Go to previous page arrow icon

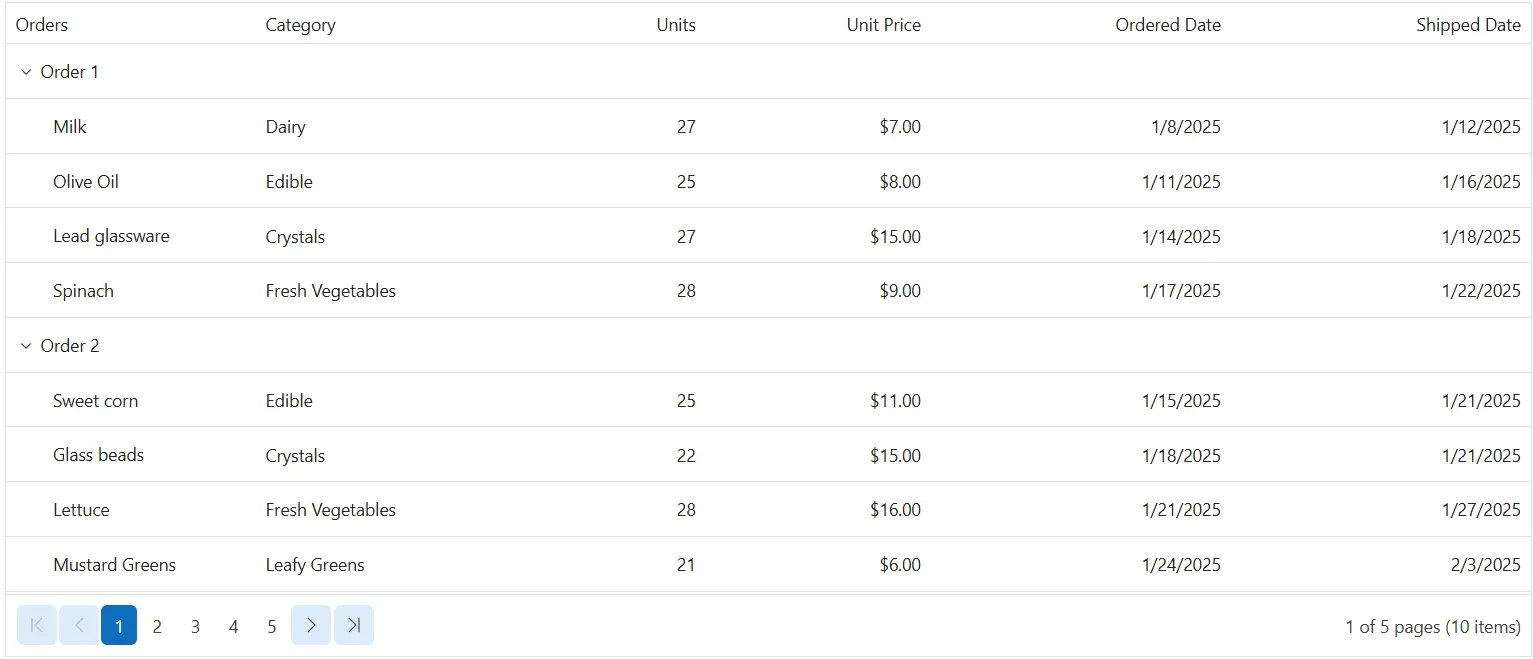click(79, 626)
